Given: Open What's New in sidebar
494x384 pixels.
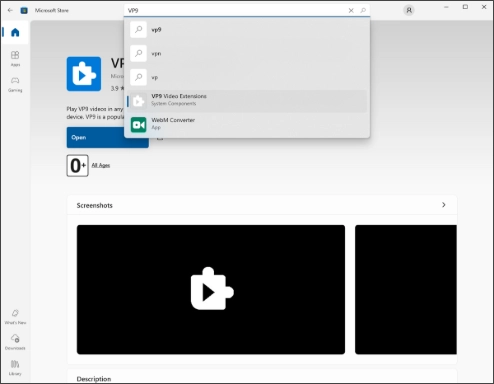Looking at the screenshot, I should coord(15,317).
